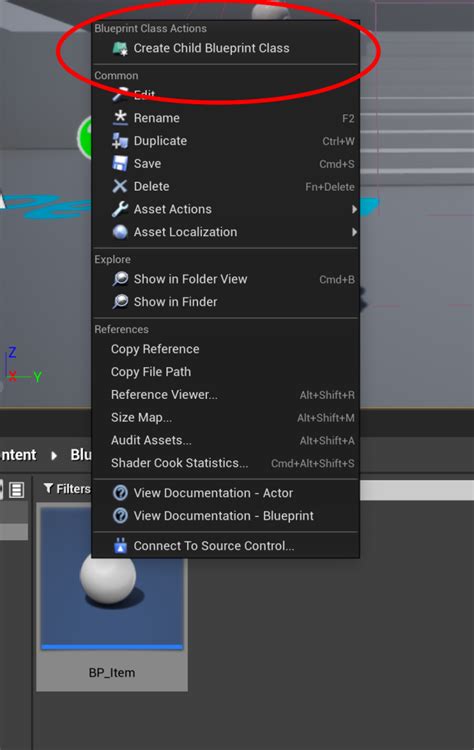Open the Asset Actions submenu
Screen dimensions: 474x750
click(x=226, y=209)
